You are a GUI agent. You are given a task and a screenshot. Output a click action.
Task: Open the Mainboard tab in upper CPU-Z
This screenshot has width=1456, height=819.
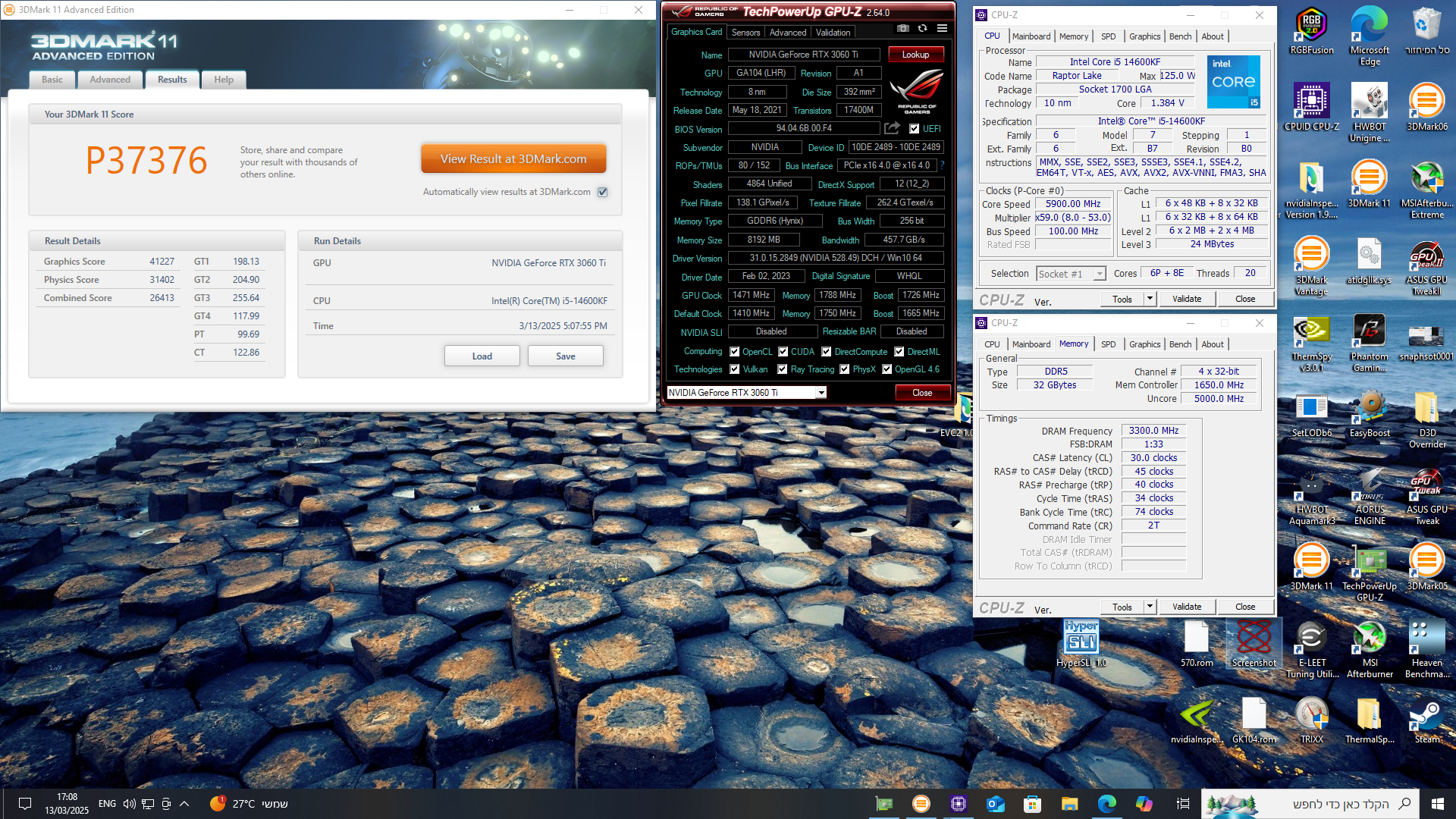[x=1031, y=36]
